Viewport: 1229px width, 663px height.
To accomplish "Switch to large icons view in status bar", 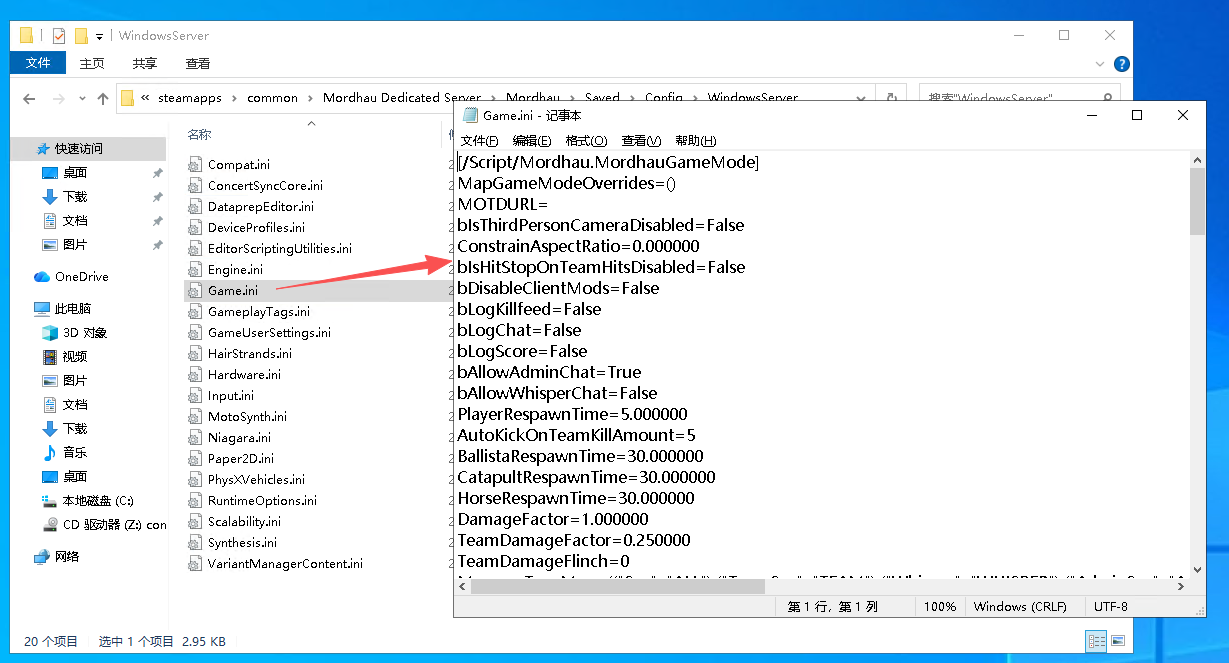I will [1118, 641].
